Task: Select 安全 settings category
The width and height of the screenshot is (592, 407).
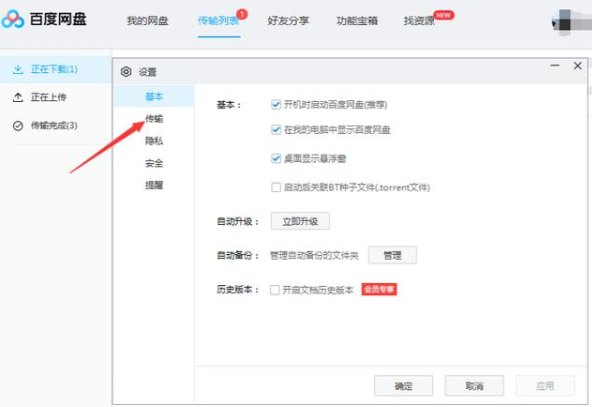Action: click(x=154, y=163)
